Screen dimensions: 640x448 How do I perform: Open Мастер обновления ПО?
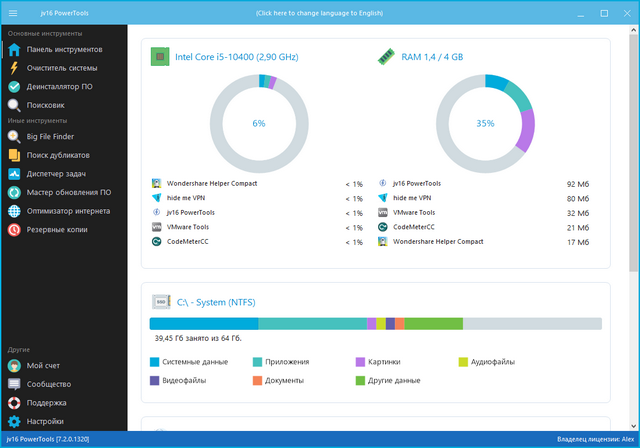pos(68,192)
